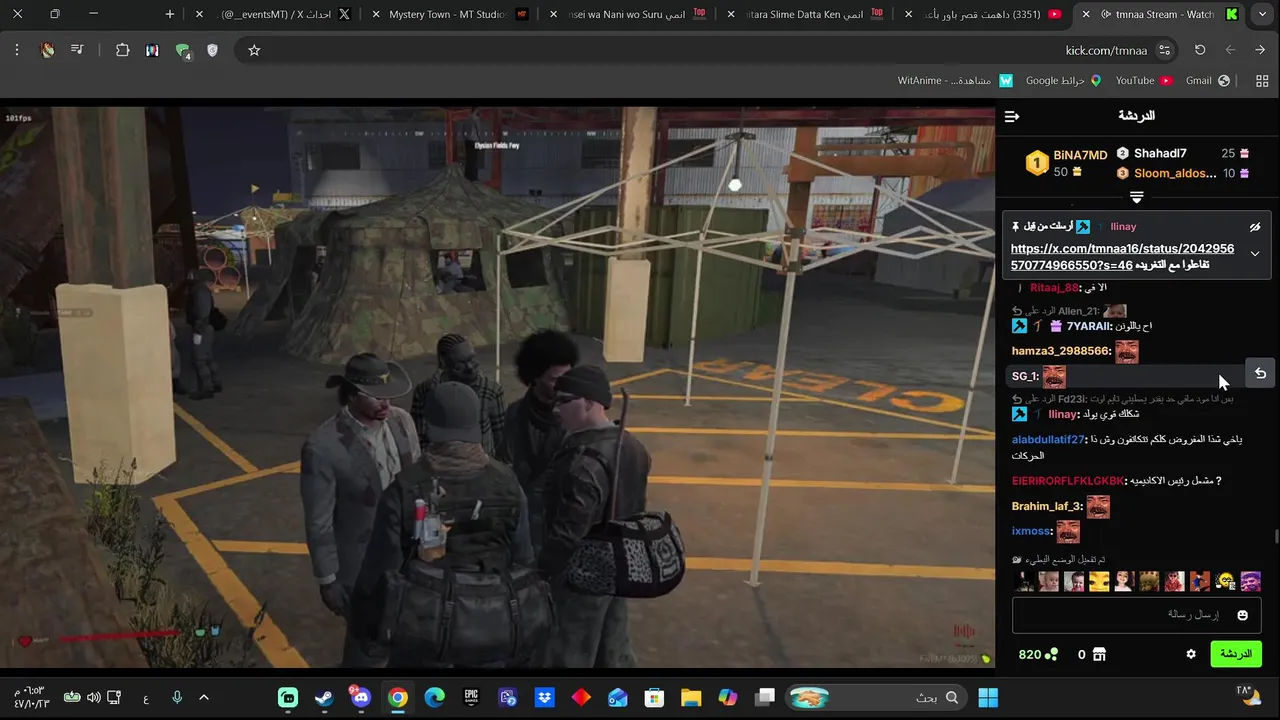
Task: Open the pinned x.com tmnaa16 status link
Action: pos(1122,256)
